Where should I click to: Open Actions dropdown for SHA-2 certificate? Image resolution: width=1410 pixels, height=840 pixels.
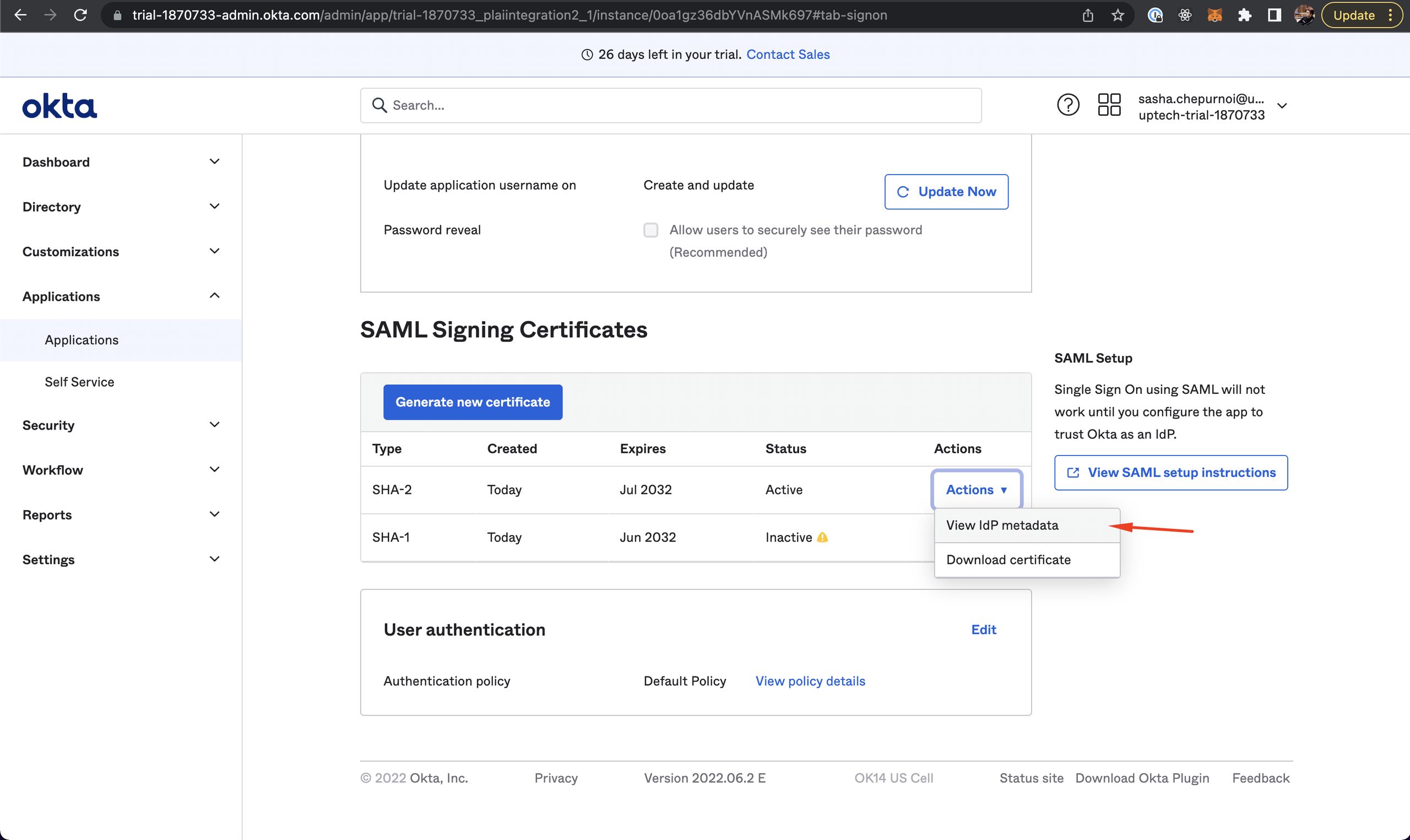(976, 490)
